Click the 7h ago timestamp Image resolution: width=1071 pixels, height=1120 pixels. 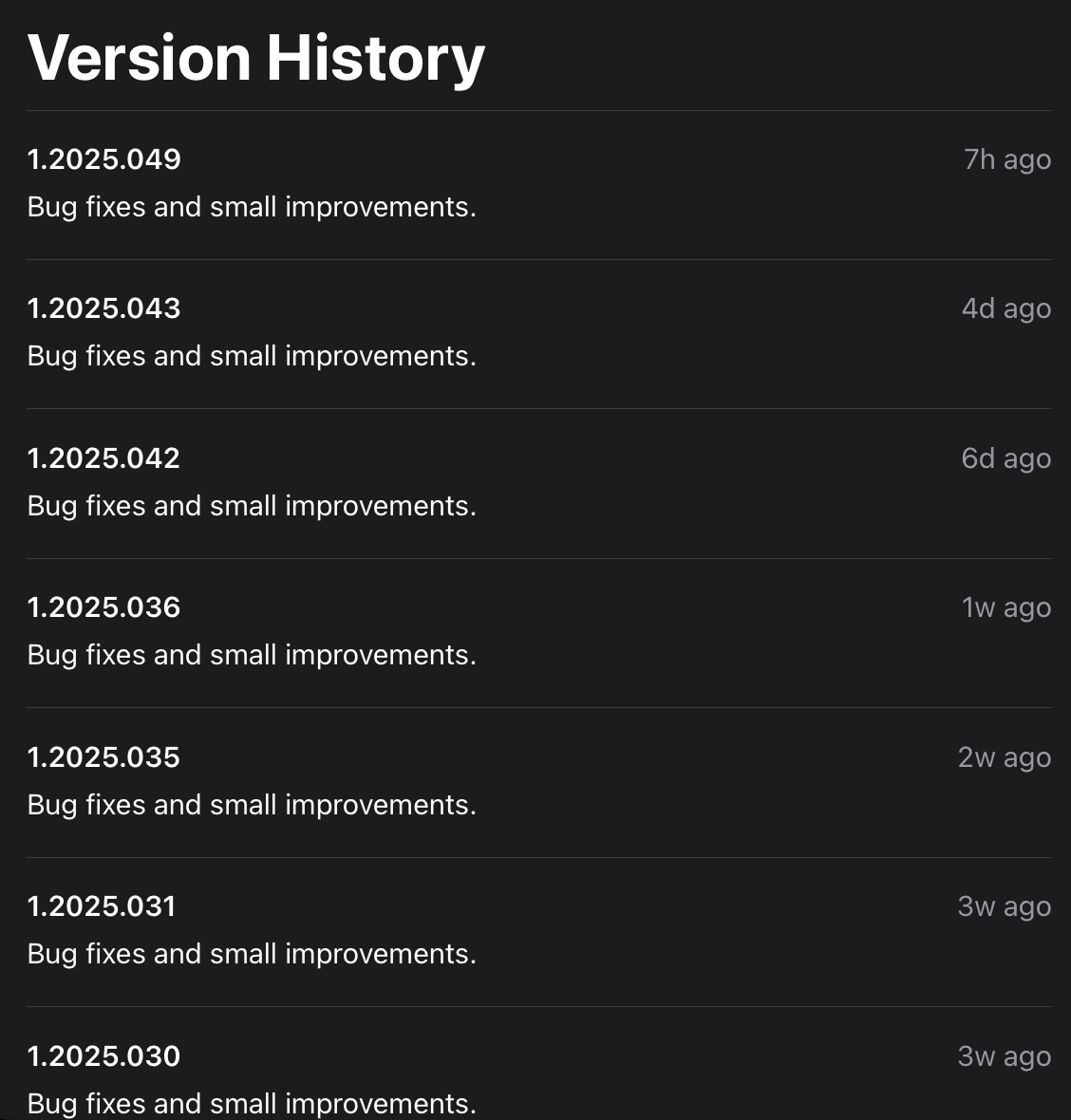(1006, 159)
